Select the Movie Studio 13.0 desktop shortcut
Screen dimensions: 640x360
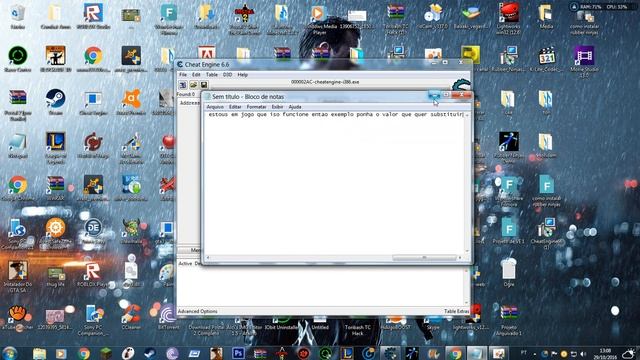584,62
